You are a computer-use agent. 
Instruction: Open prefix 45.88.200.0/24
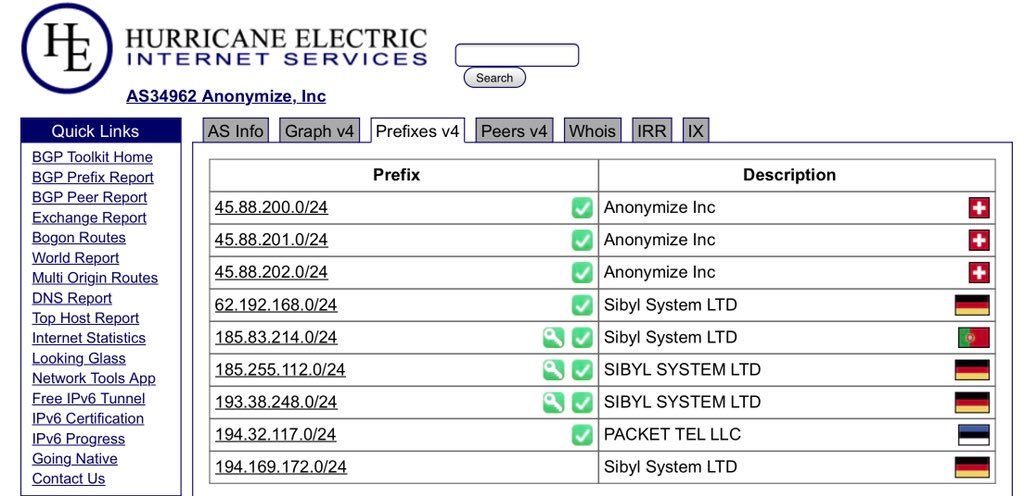point(271,208)
